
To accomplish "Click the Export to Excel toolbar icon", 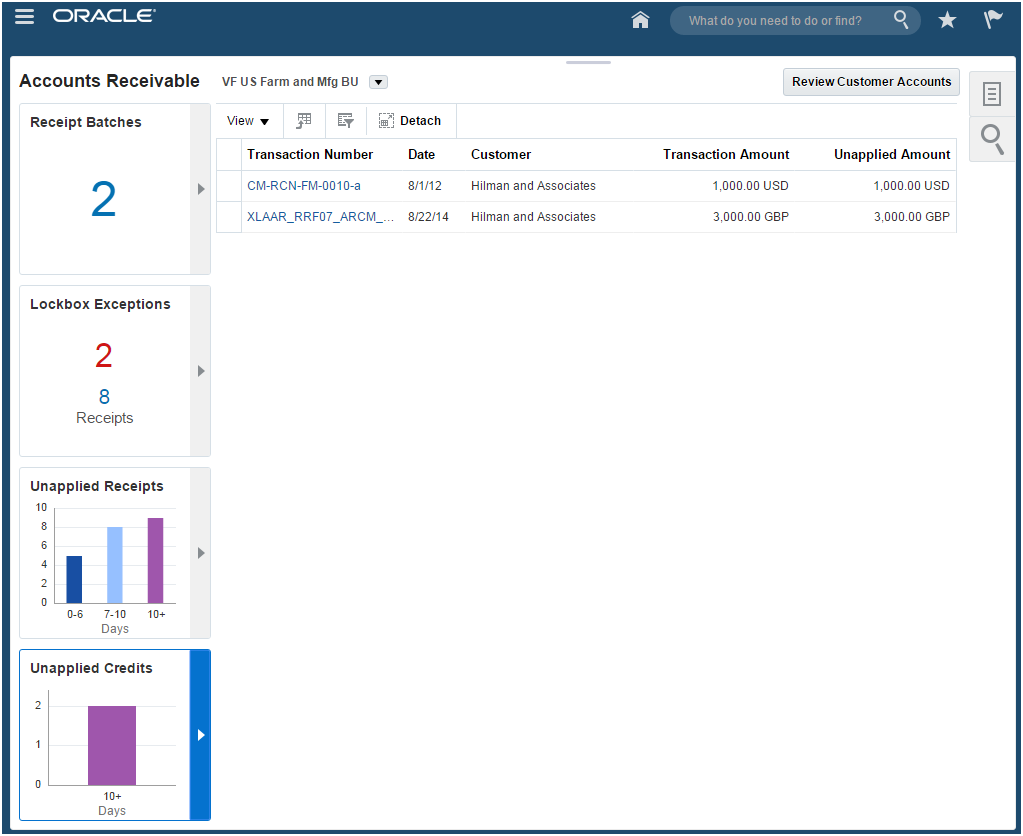I will click(304, 121).
